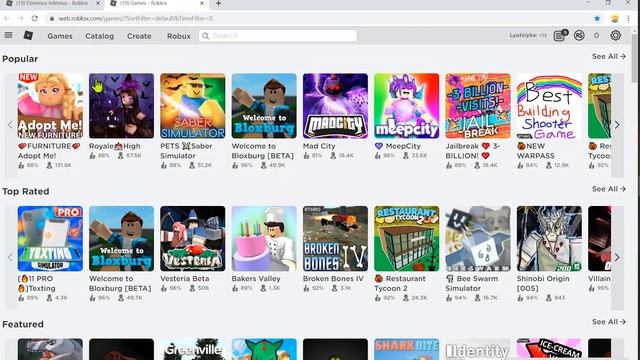Open the Identity featured game thumbnail

pos(478,349)
